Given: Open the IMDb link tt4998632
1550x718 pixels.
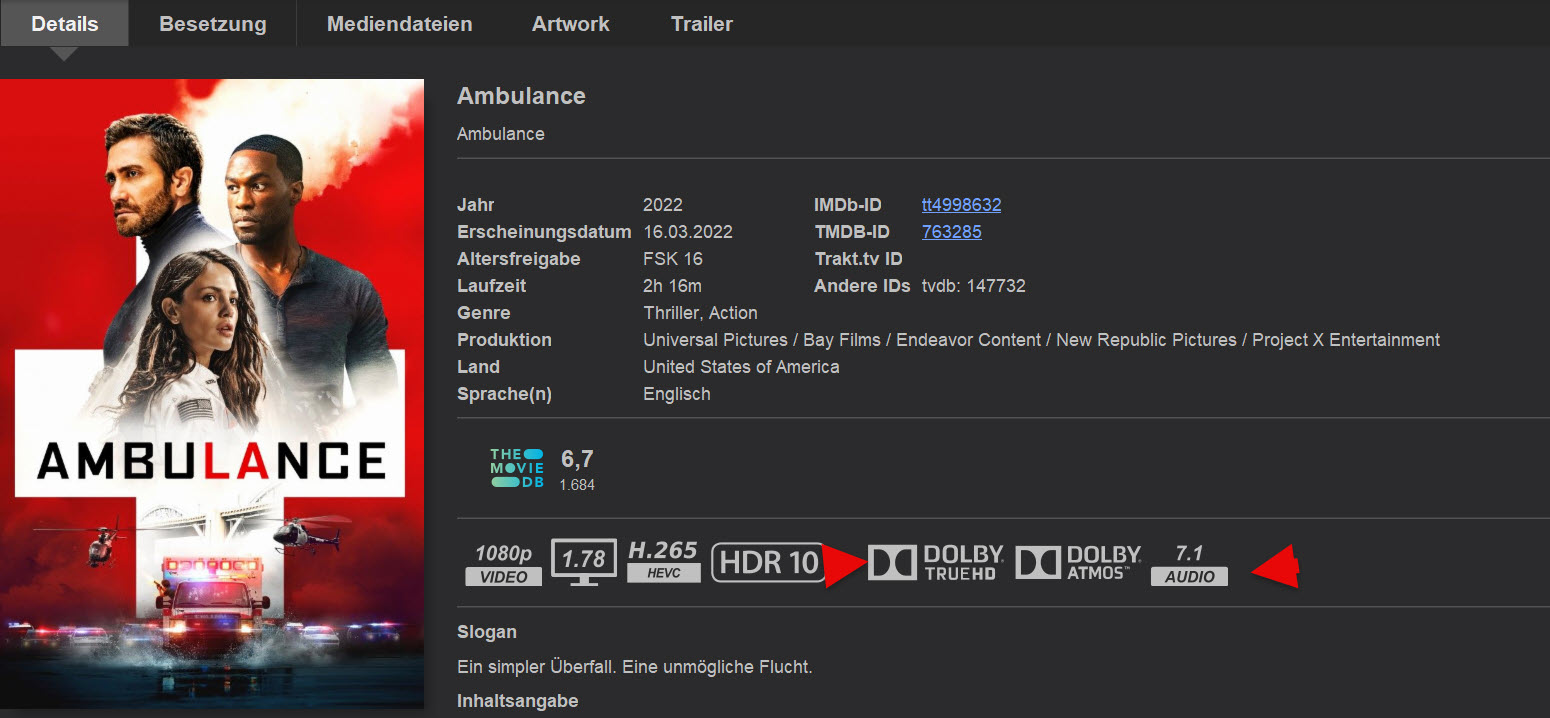Looking at the screenshot, I should [x=961, y=205].
